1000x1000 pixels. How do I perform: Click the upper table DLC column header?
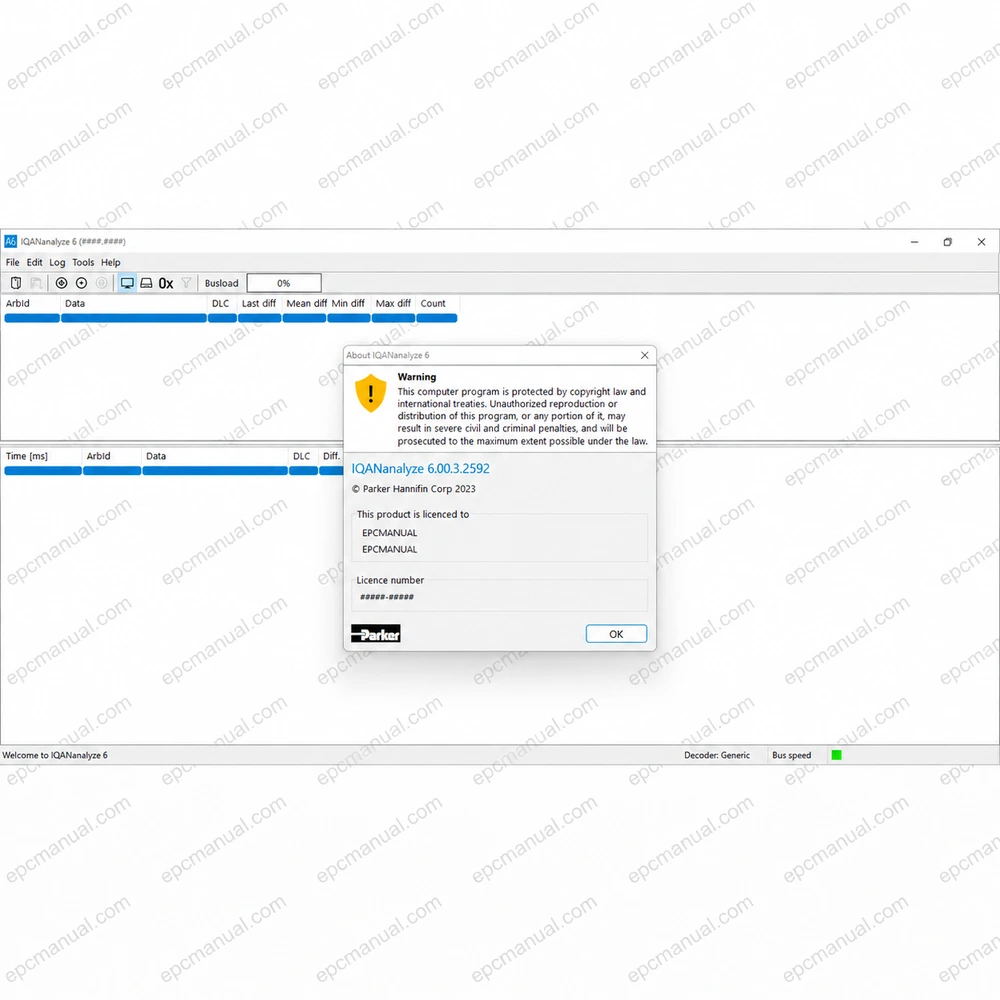click(x=222, y=304)
